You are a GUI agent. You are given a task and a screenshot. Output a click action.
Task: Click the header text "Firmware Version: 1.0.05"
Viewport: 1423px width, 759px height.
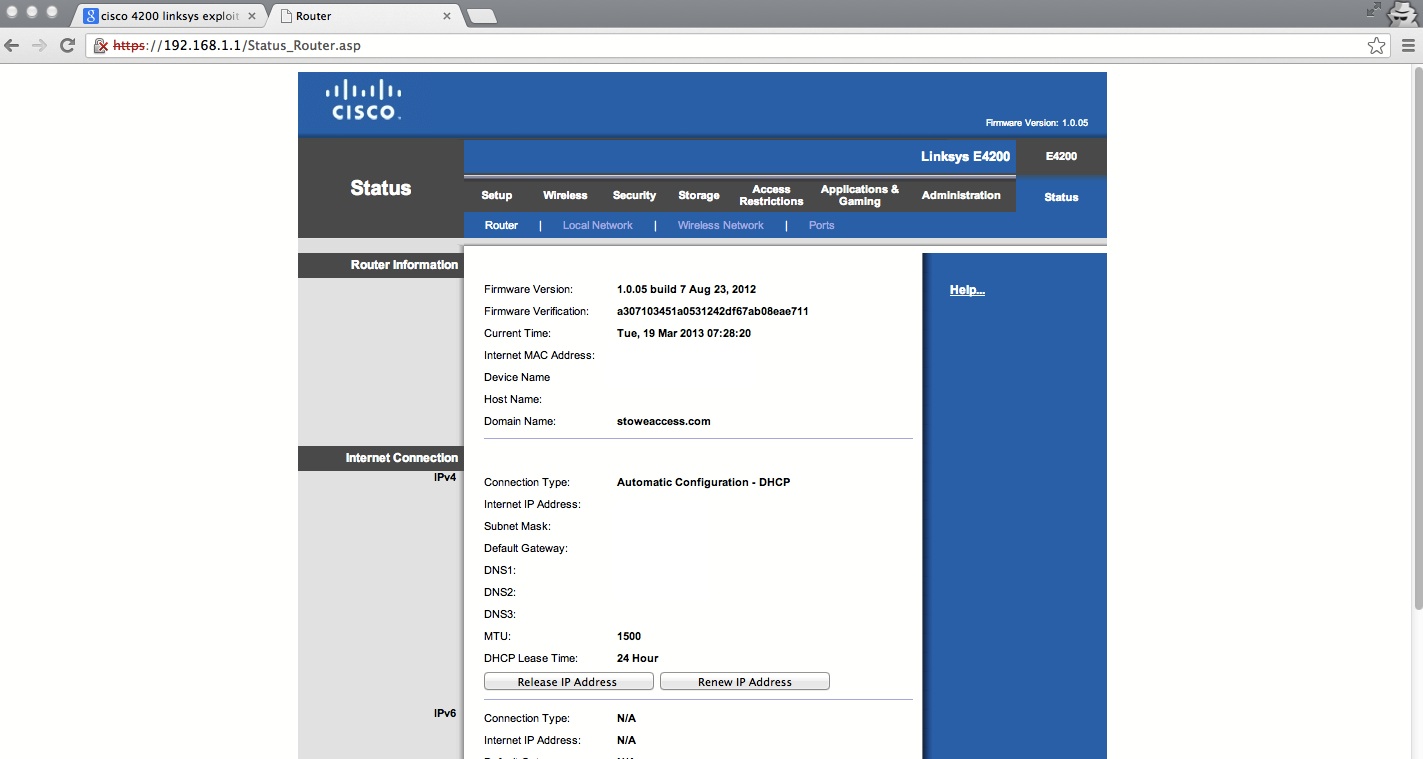coord(1037,123)
